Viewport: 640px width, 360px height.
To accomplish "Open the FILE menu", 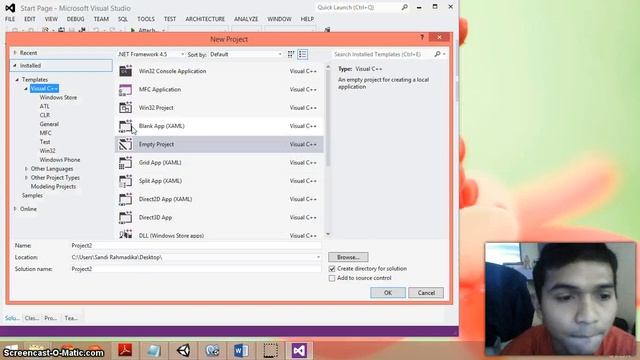I will [10, 19].
